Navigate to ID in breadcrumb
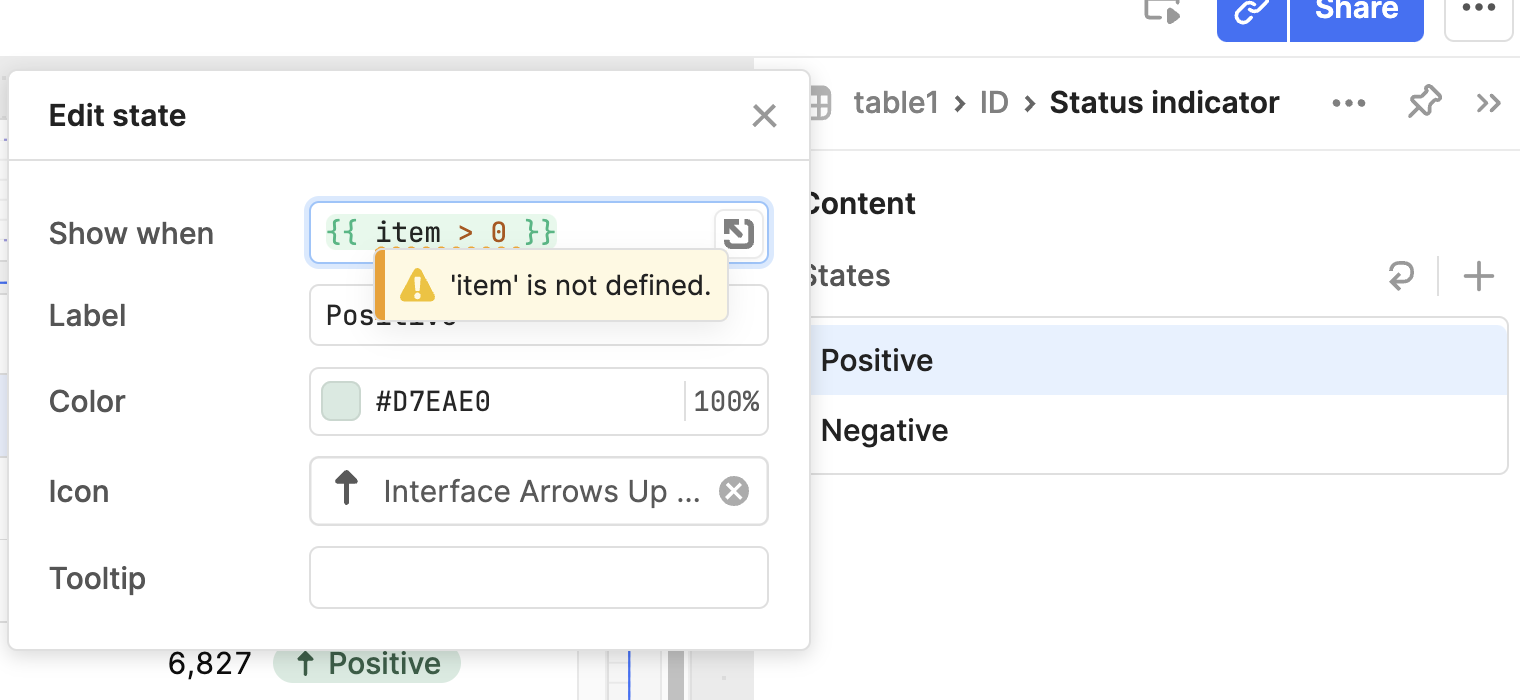 (993, 103)
